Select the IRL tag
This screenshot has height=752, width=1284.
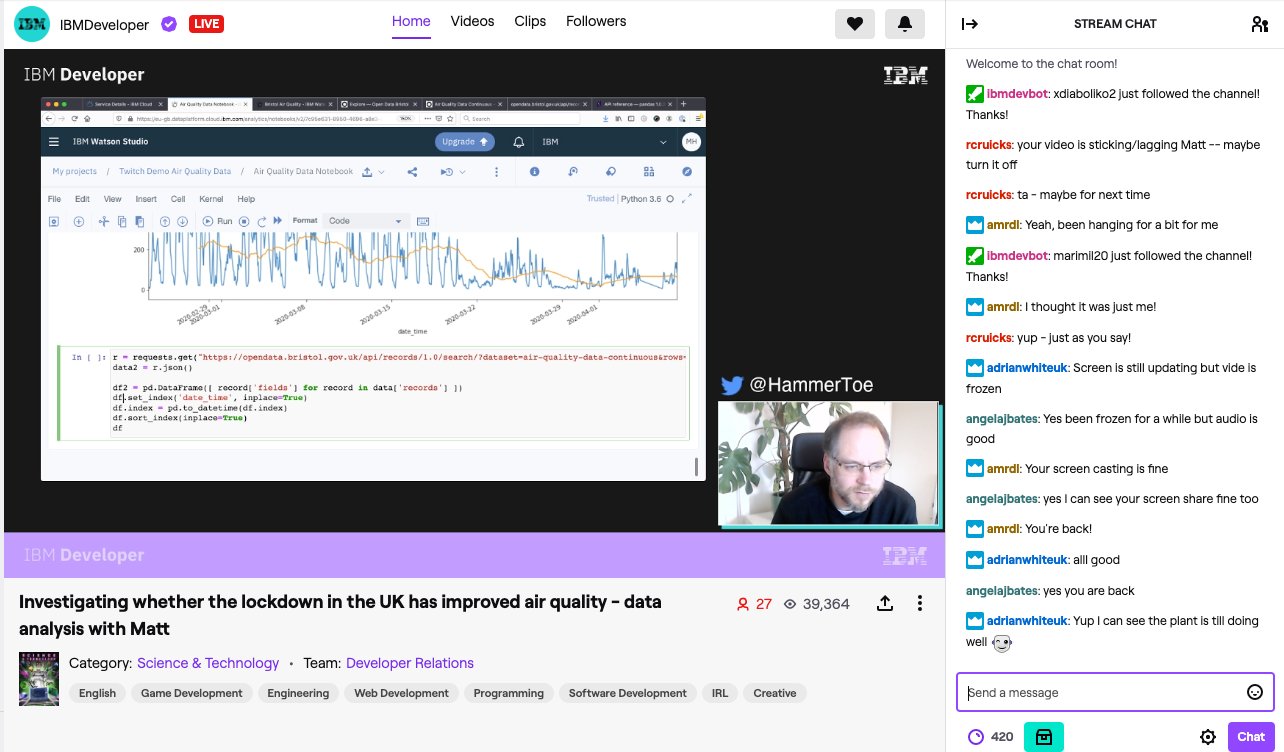(720, 693)
